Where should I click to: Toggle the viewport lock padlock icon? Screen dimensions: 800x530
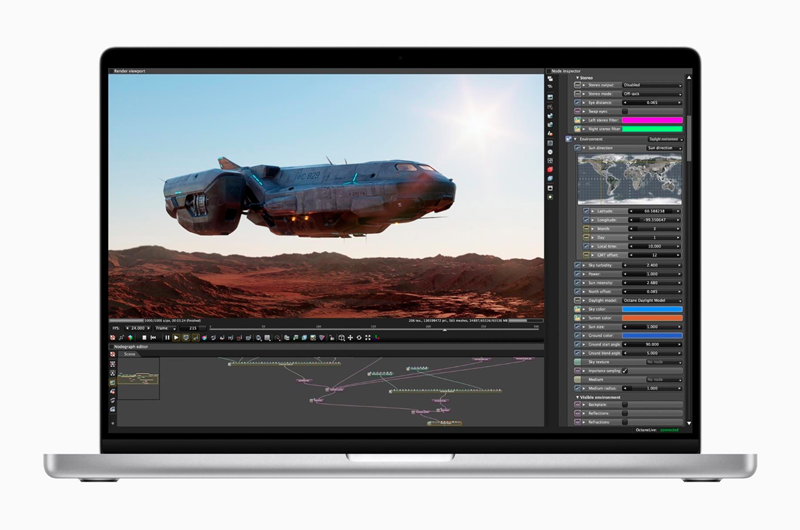pos(332,338)
